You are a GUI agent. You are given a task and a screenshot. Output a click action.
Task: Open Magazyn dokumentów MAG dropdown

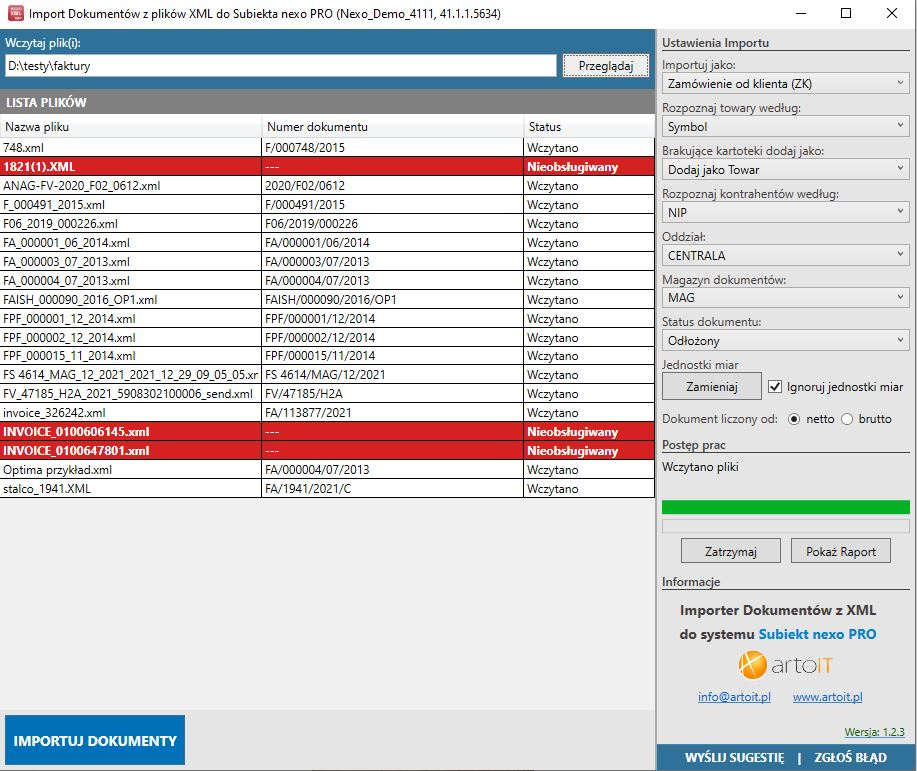coord(785,298)
